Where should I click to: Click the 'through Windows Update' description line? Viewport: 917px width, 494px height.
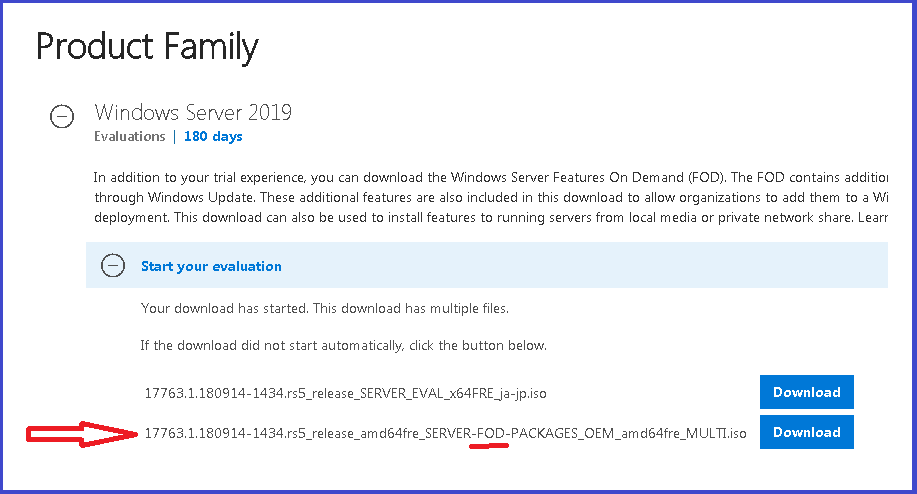tap(490, 197)
